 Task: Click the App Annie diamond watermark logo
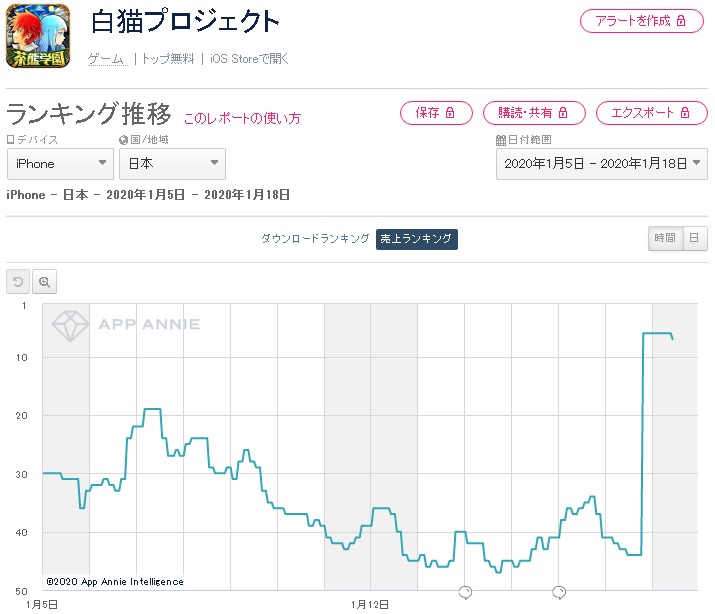(x=70, y=325)
